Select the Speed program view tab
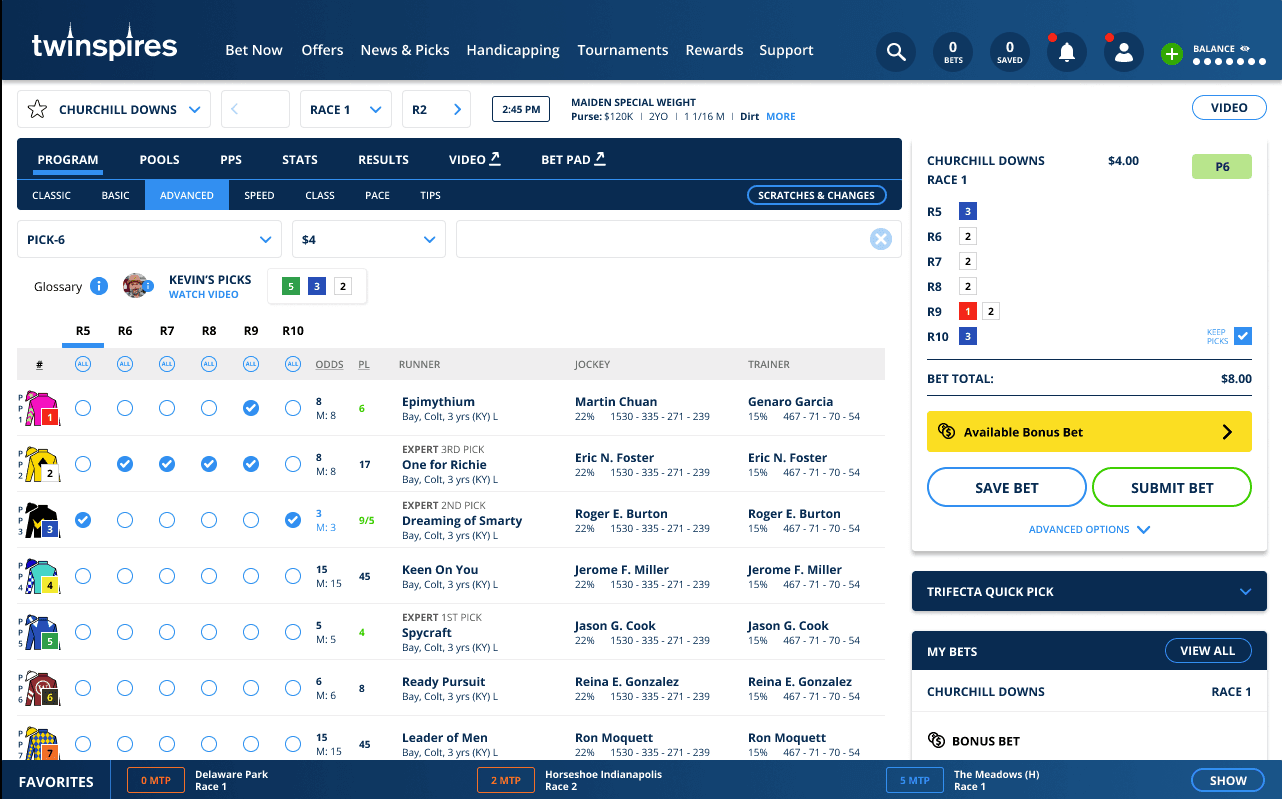Image resolution: width=1282 pixels, height=799 pixels. pos(259,195)
